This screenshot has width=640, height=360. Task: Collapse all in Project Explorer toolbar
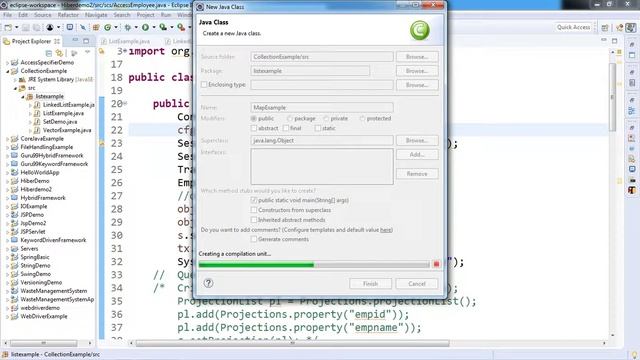pos(49,53)
